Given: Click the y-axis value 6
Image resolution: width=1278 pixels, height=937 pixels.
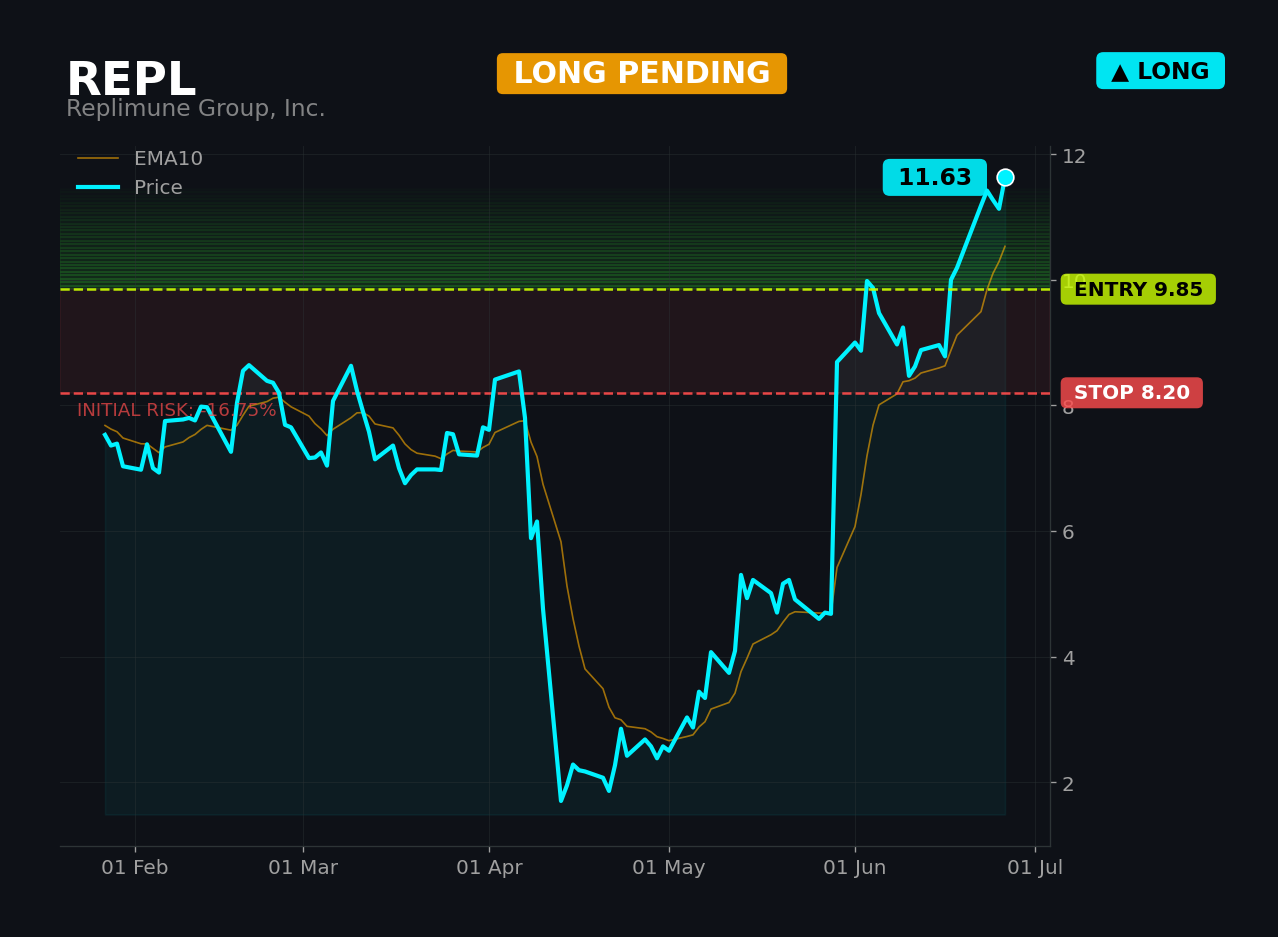Looking at the screenshot, I should tap(1068, 532).
